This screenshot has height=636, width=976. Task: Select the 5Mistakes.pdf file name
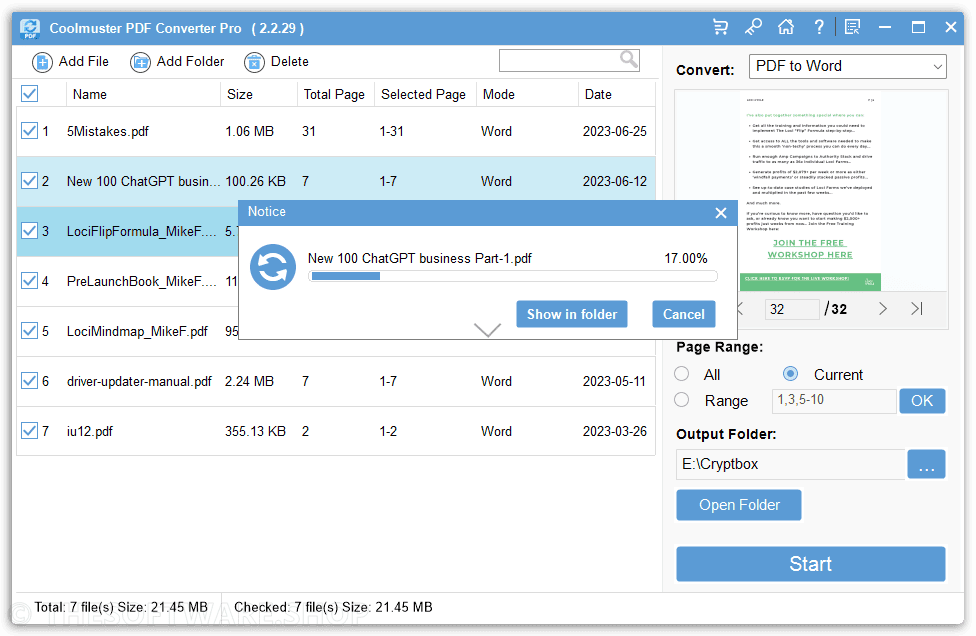[x=108, y=131]
